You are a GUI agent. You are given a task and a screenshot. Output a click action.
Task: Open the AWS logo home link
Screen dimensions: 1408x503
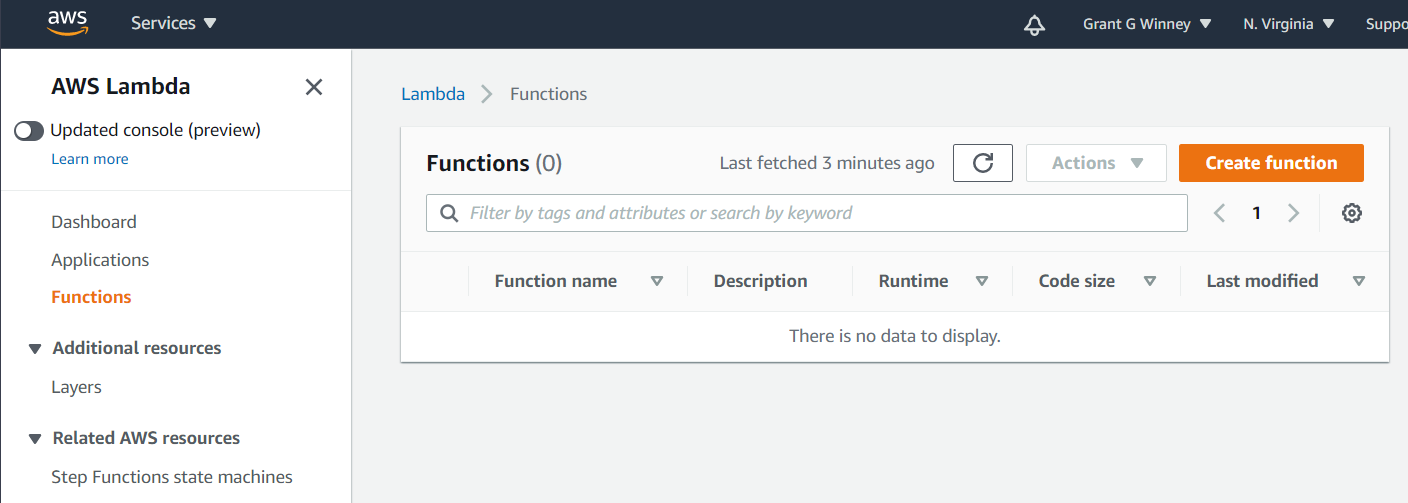pyautogui.click(x=68, y=23)
